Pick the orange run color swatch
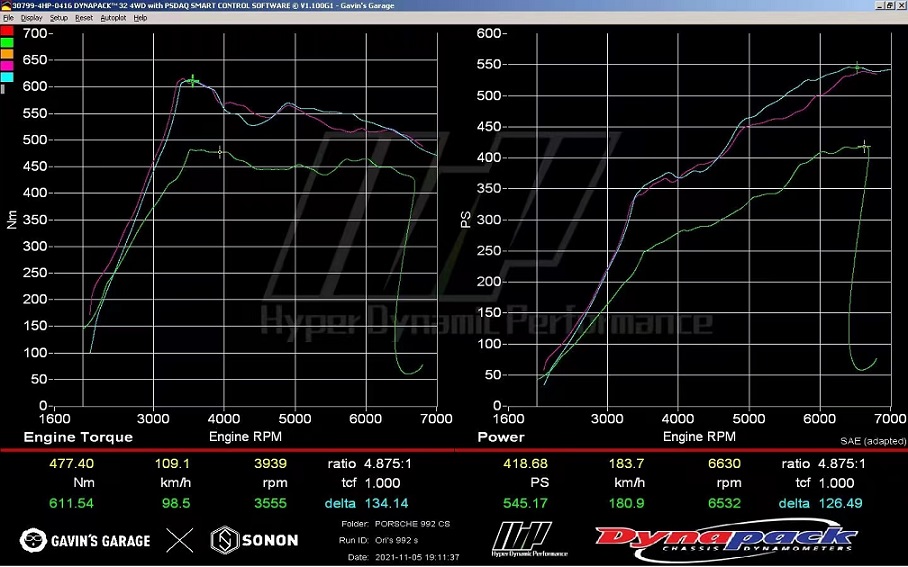This screenshot has height=567, width=908. pyautogui.click(x=7, y=54)
